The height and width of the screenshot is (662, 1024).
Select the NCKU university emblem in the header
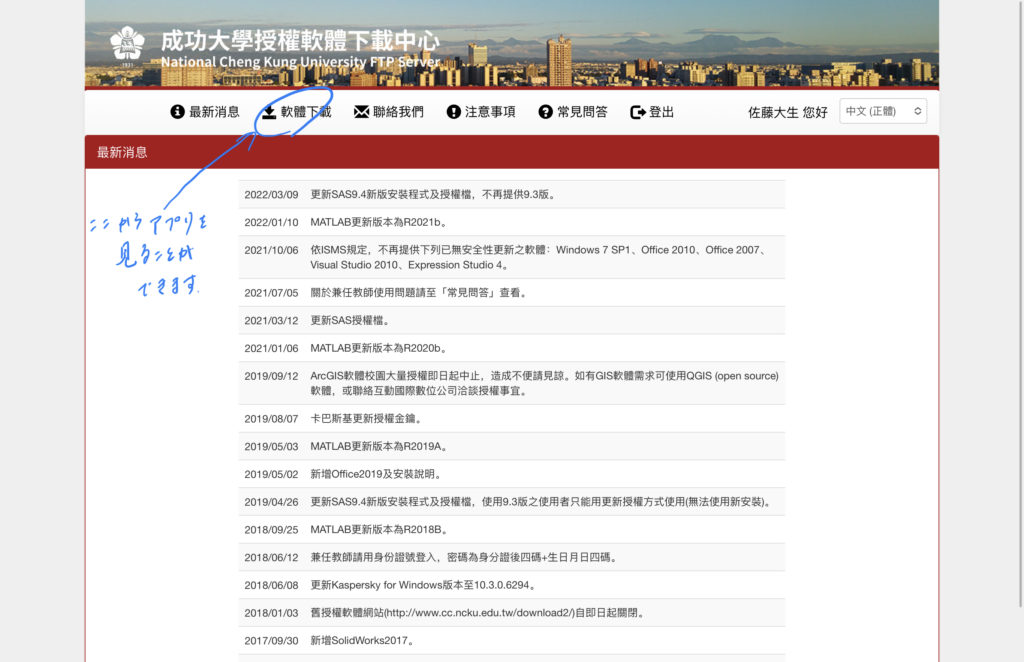pos(127,44)
